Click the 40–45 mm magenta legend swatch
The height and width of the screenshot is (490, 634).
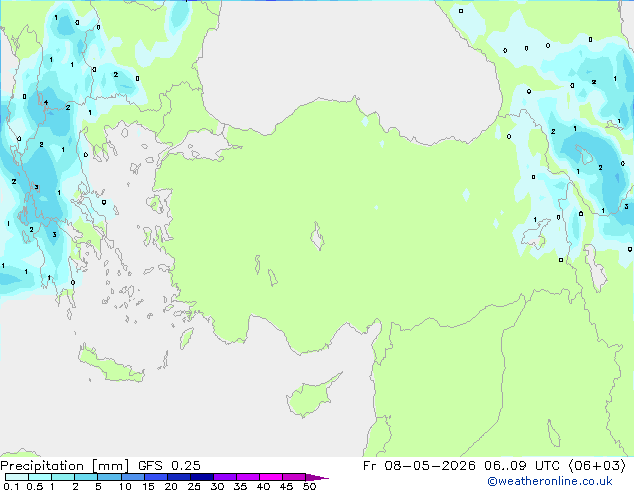tap(271, 477)
